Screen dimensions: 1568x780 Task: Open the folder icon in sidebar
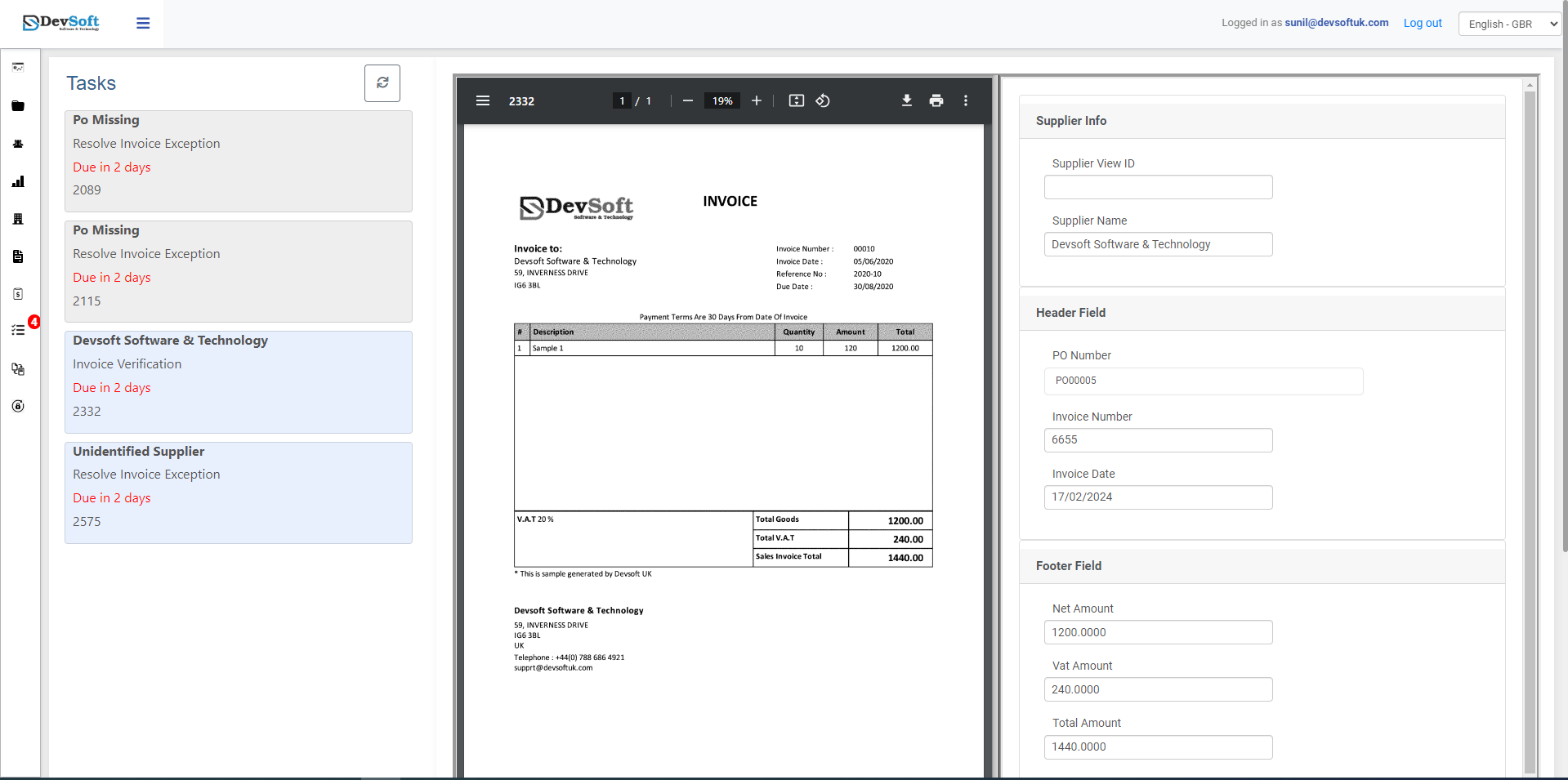[18, 106]
